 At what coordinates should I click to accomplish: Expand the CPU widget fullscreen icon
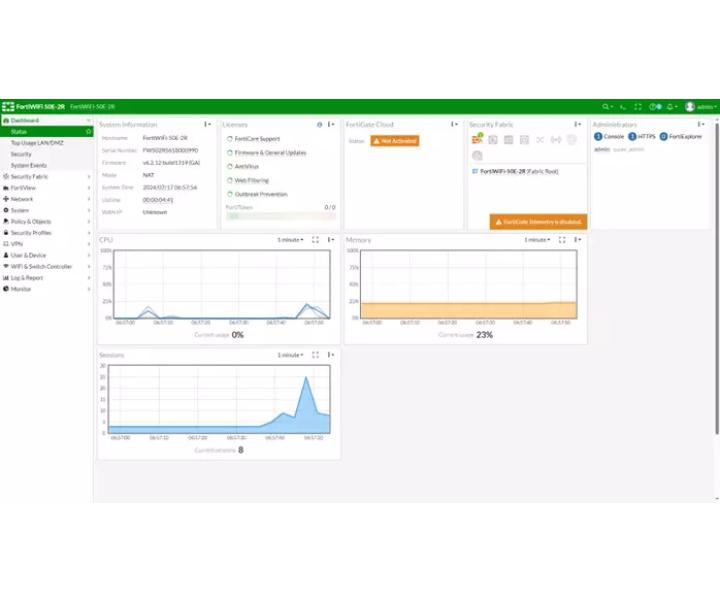coord(315,240)
